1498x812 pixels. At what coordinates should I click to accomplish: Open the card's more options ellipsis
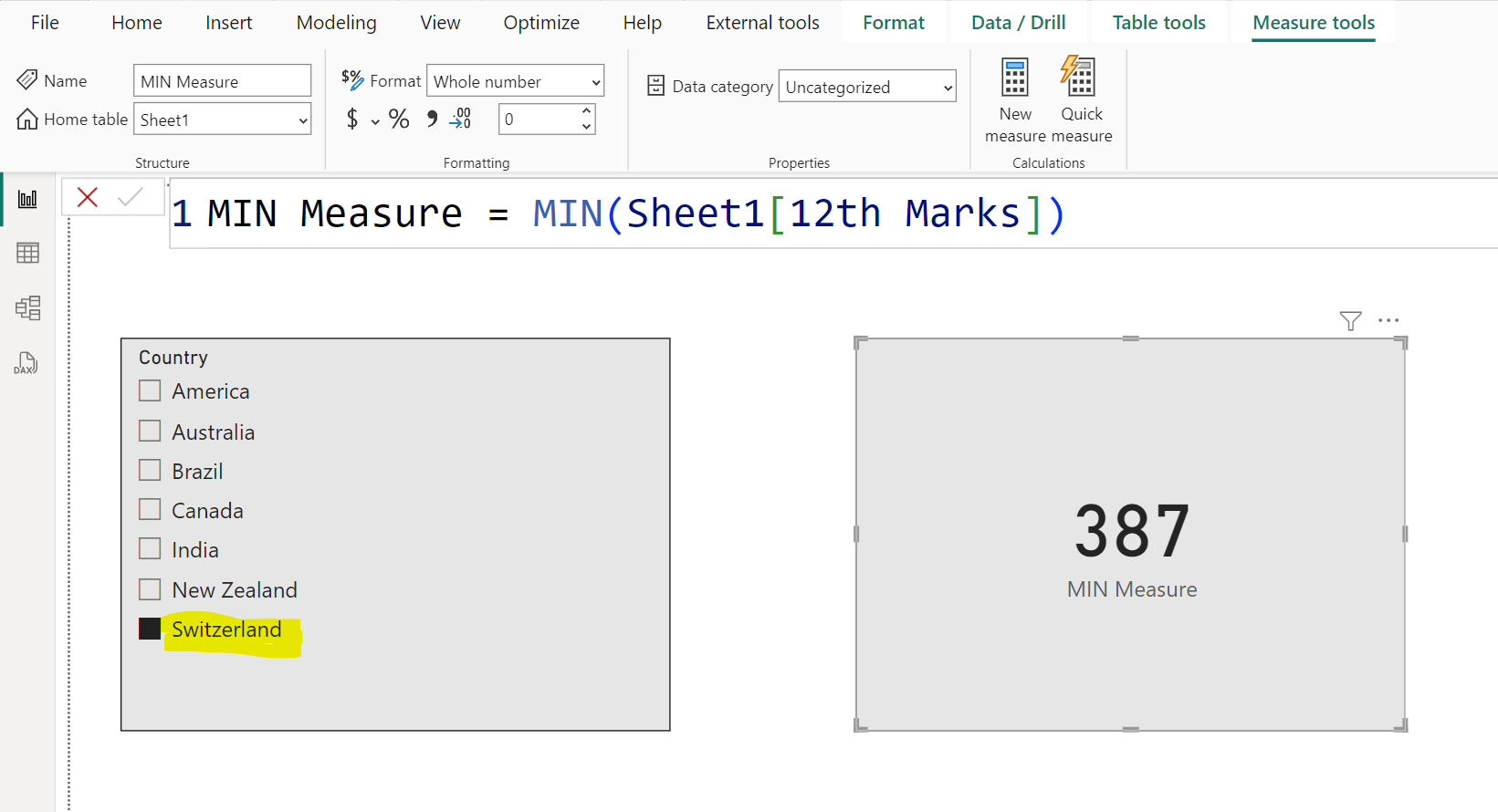[x=1388, y=320]
